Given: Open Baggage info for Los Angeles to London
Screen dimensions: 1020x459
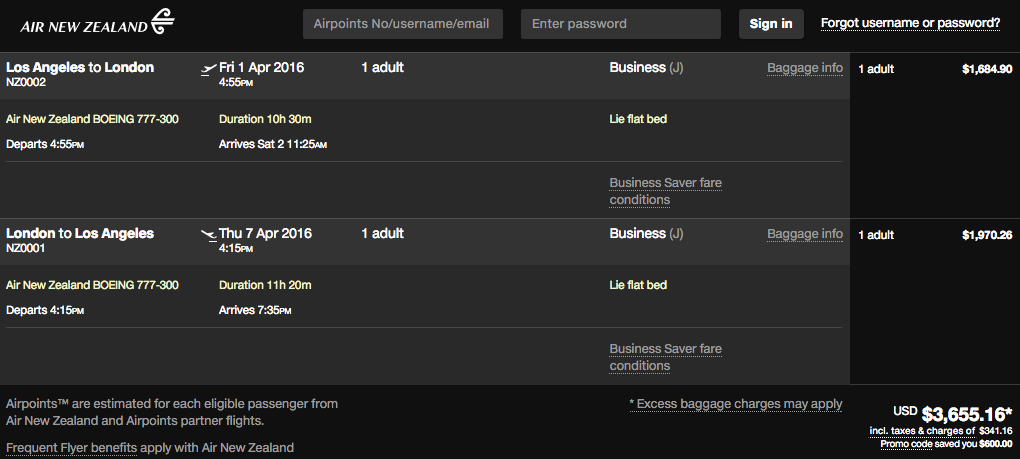Looking at the screenshot, I should click(805, 68).
